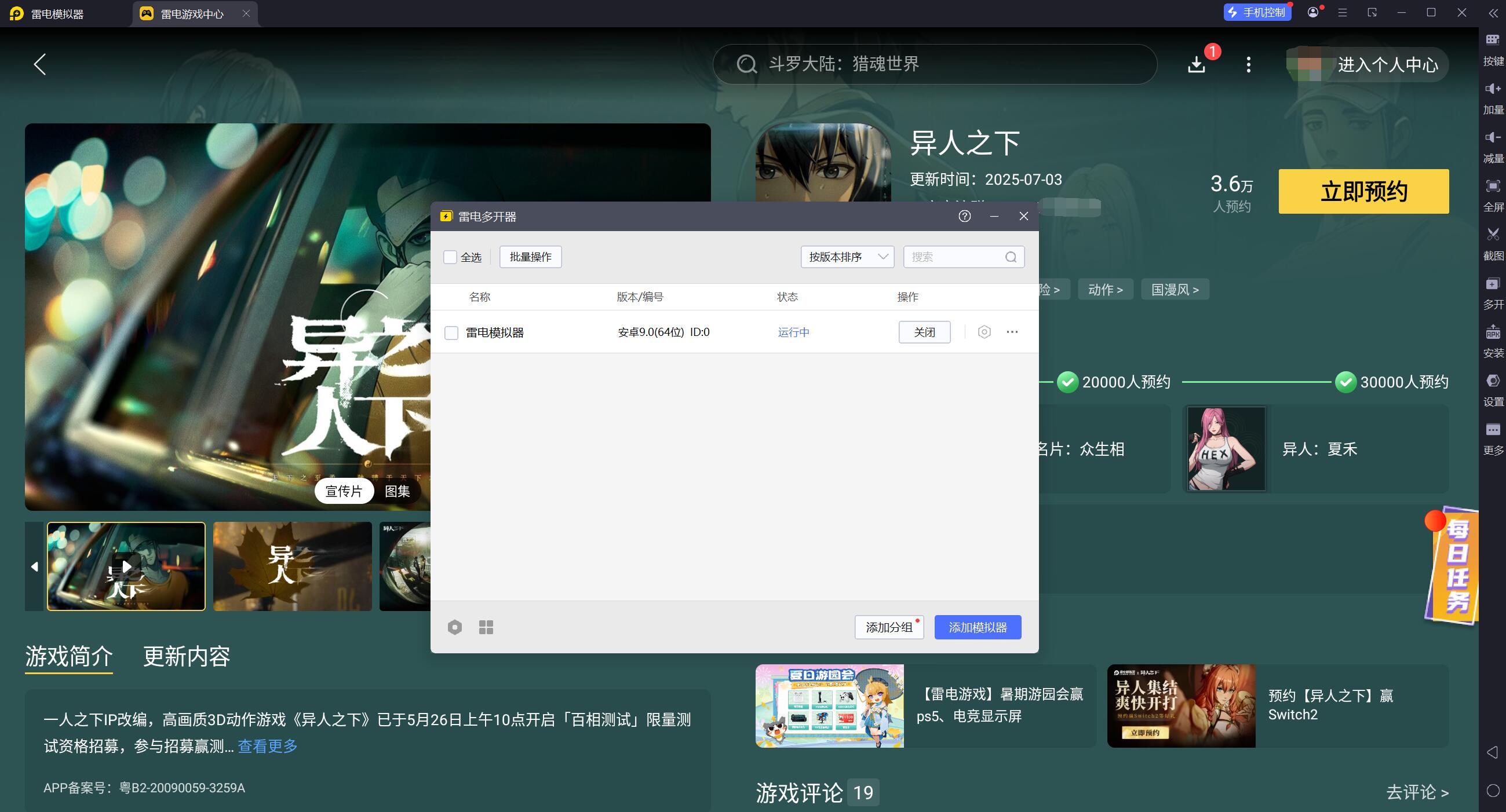Open the three-dot more options for emulator row

[x=1012, y=332]
